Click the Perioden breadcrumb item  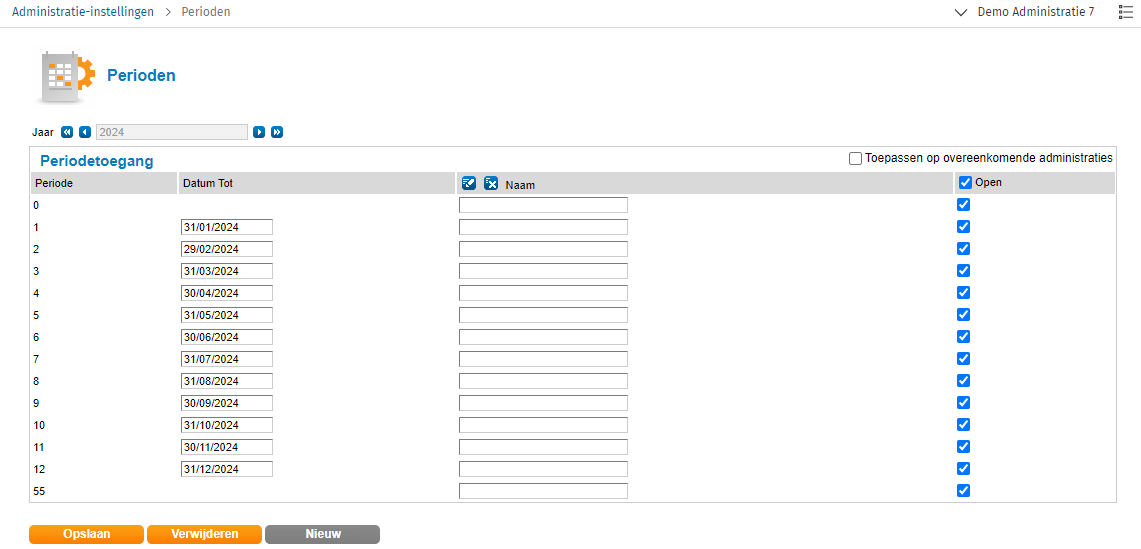click(205, 12)
